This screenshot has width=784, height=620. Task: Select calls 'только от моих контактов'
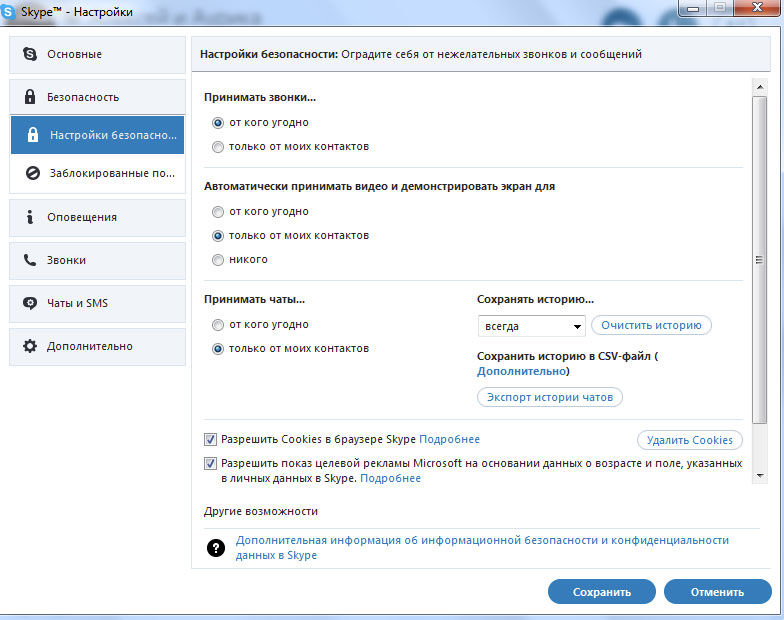point(218,146)
